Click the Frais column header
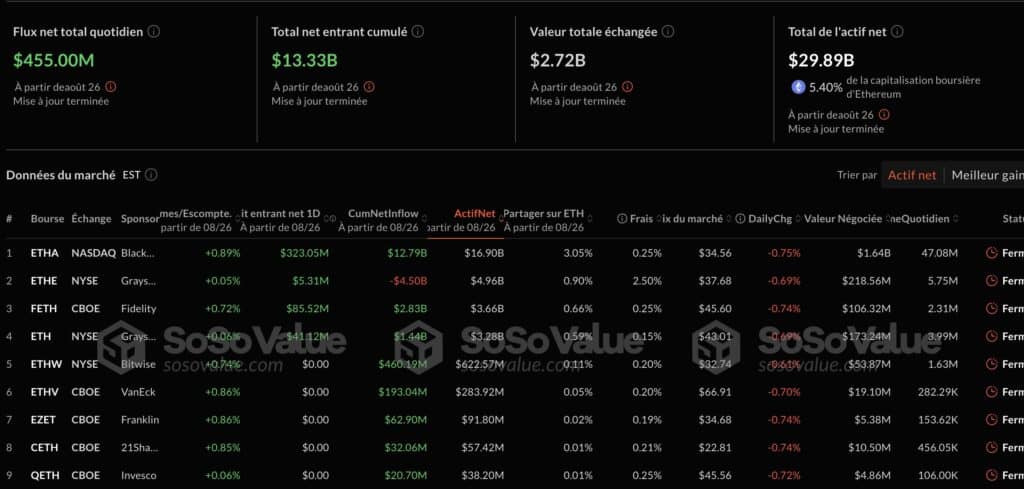 tap(642, 219)
